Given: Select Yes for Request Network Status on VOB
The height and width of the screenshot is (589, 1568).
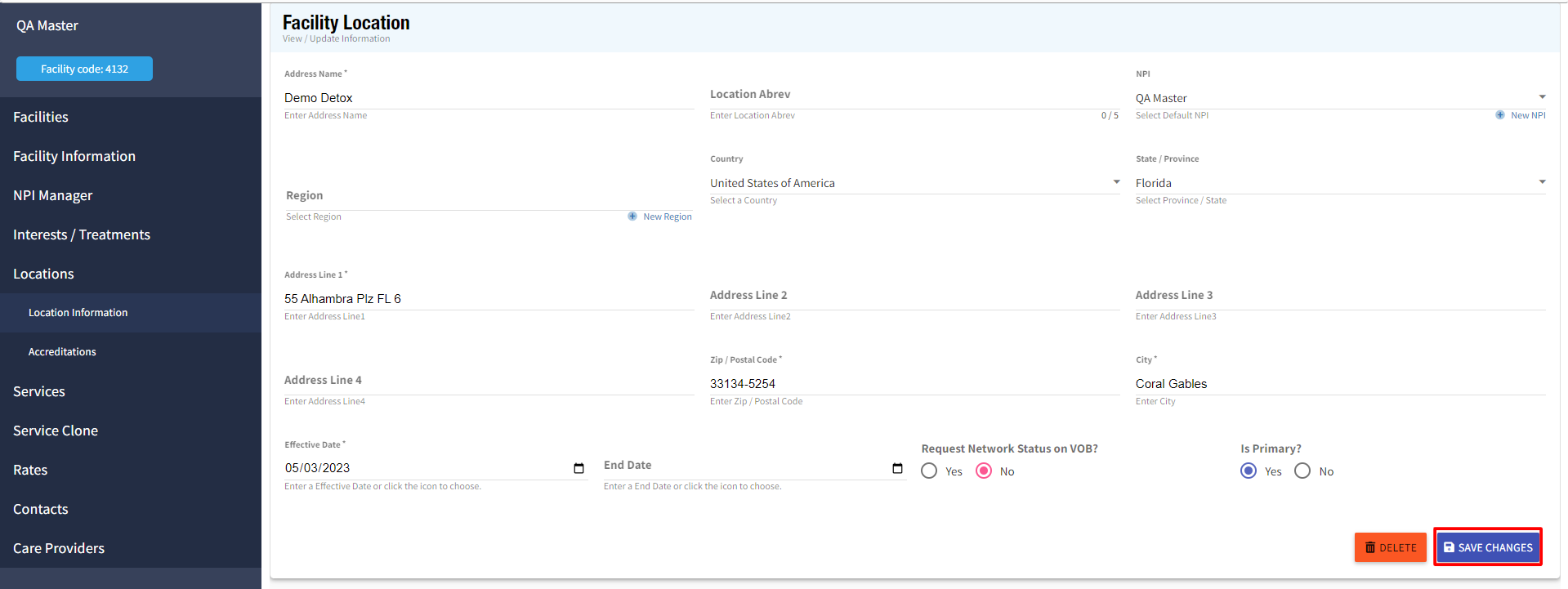Looking at the screenshot, I should tap(929, 471).
